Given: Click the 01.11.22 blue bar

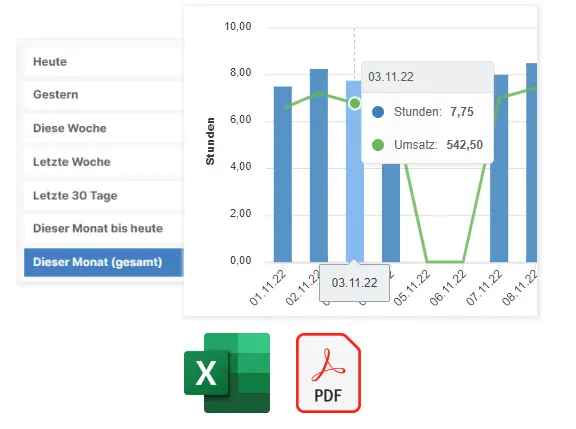Looking at the screenshot, I should pos(283,174).
